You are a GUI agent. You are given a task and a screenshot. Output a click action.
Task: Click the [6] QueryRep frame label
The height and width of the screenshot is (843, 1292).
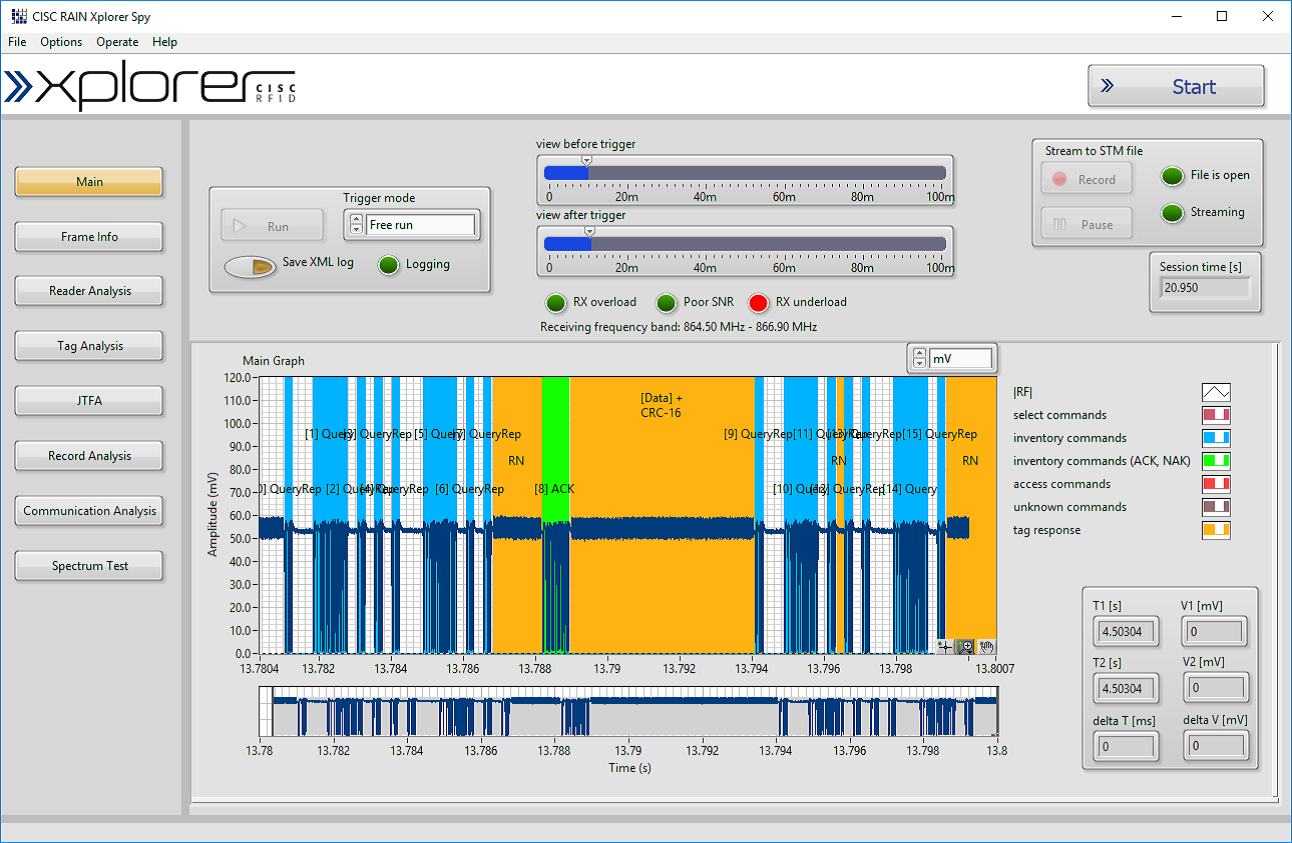(x=469, y=489)
